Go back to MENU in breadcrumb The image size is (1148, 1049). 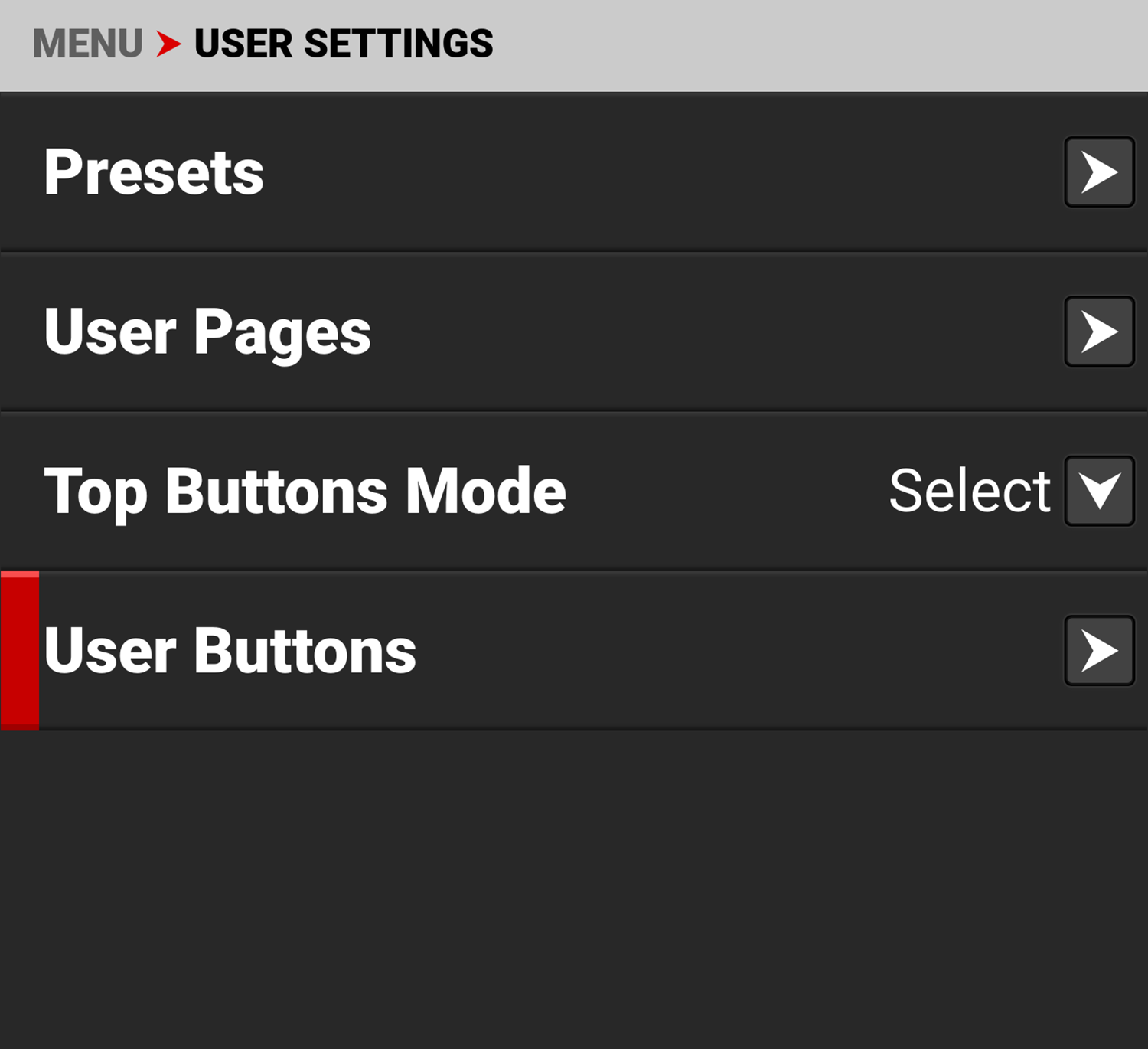[x=88, y=44]
